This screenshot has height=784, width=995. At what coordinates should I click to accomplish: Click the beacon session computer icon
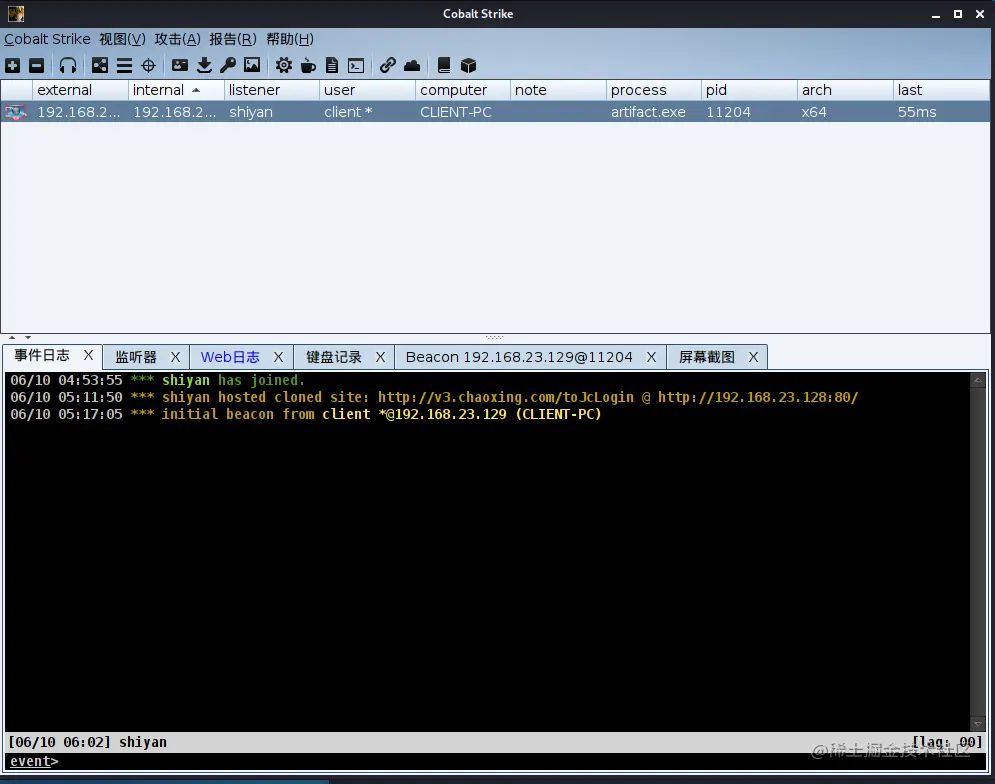[16, 112]
